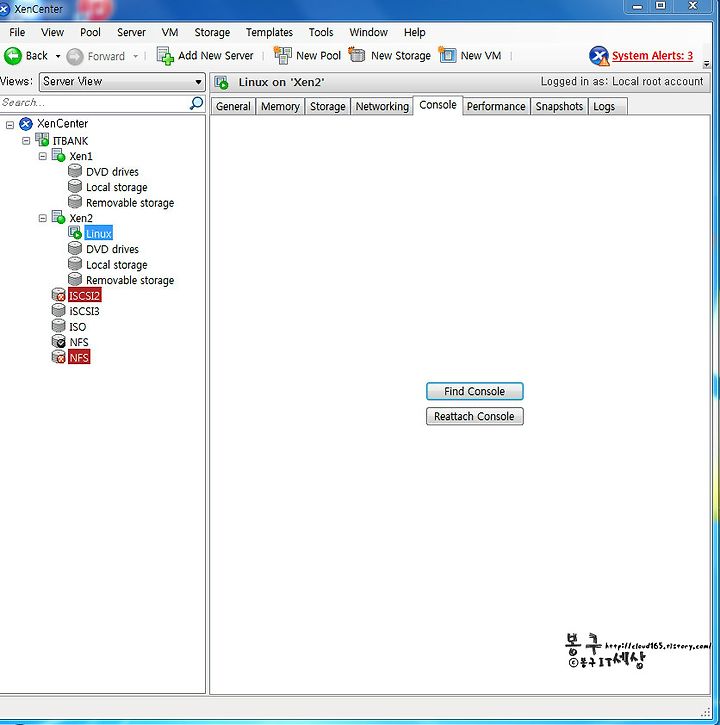The width and height of the screenshot is (720, 725).
Task: Open the Help menu
Action: [x=414, y=32]
